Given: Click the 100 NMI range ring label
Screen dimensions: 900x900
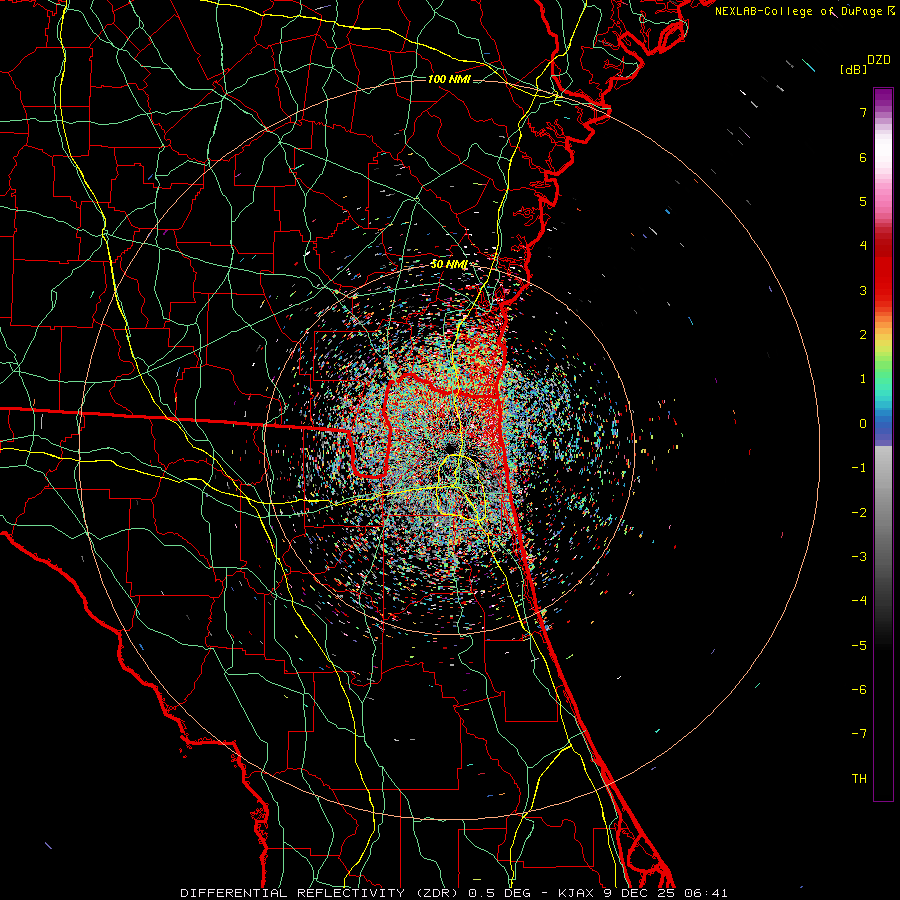Looking at the screenshot, I should coord(449,79).
